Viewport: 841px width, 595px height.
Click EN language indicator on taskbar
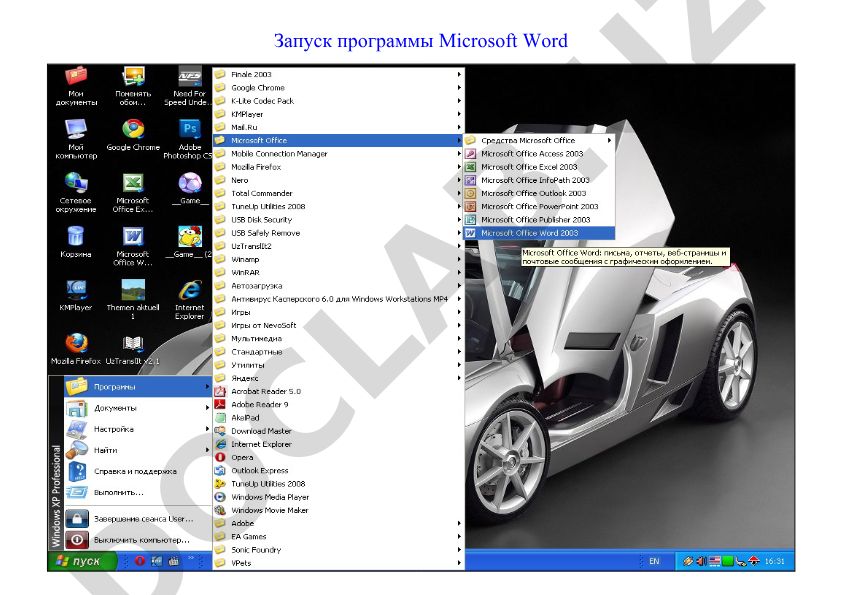coord(654,561)
